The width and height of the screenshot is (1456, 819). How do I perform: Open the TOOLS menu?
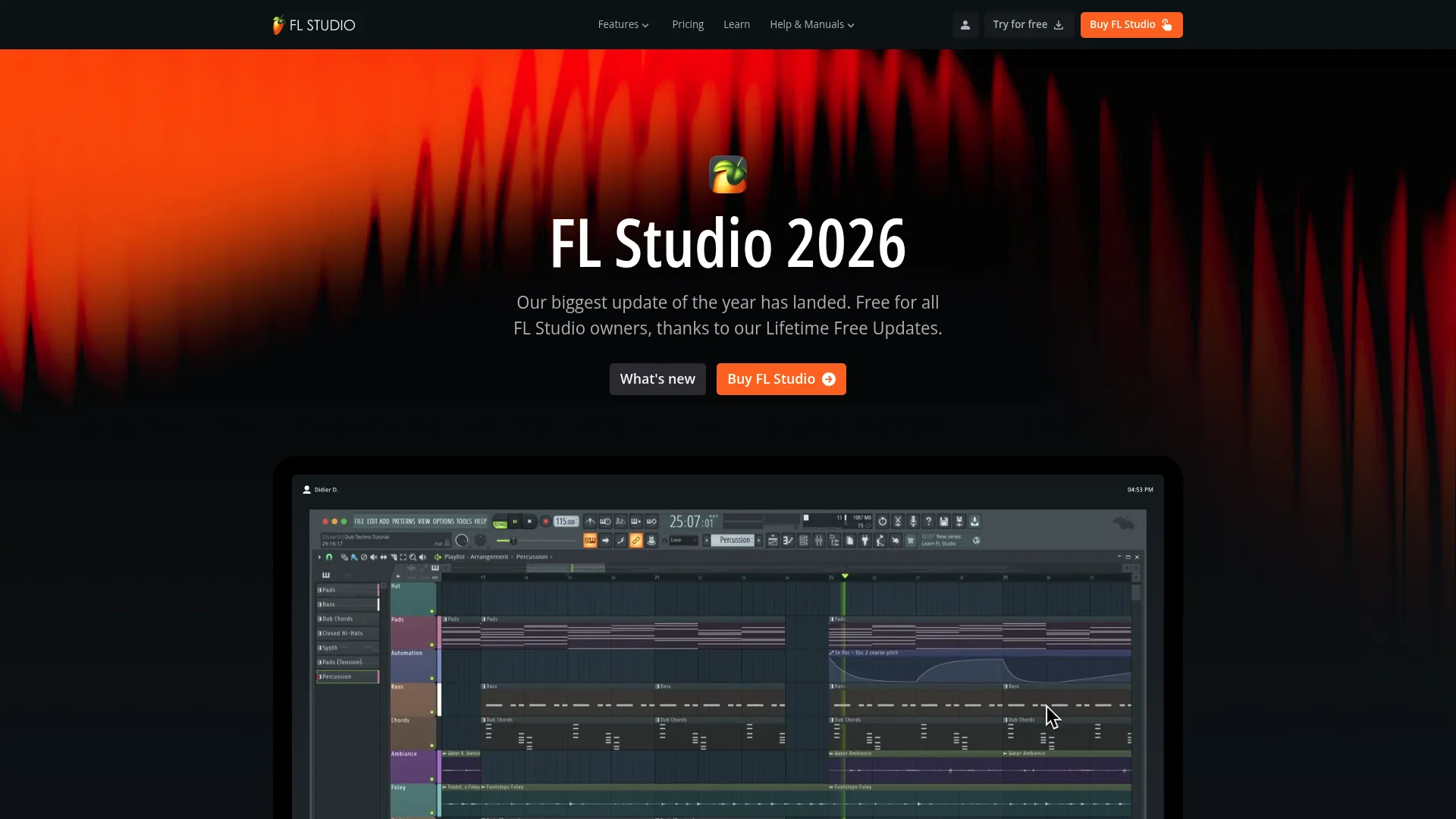pyautogui.click(x=464, y=521)
